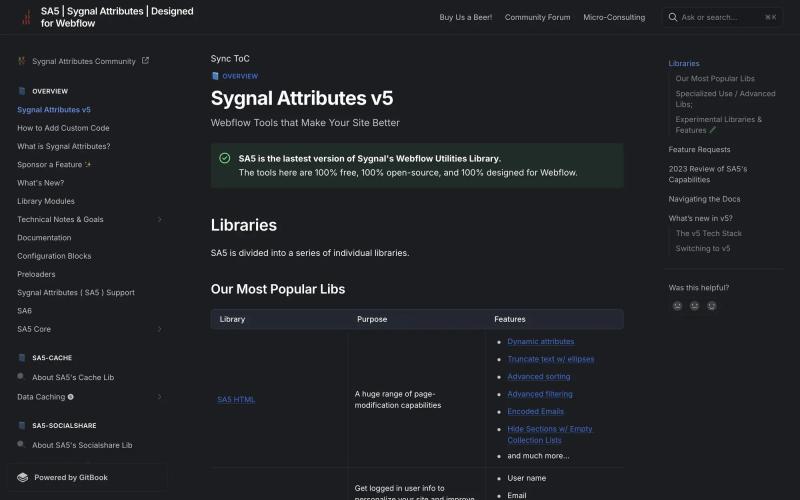The width and height of the screenshot is (800, 500).
Task: Open the Community Forum header link
Action: [x=537, y=17]
